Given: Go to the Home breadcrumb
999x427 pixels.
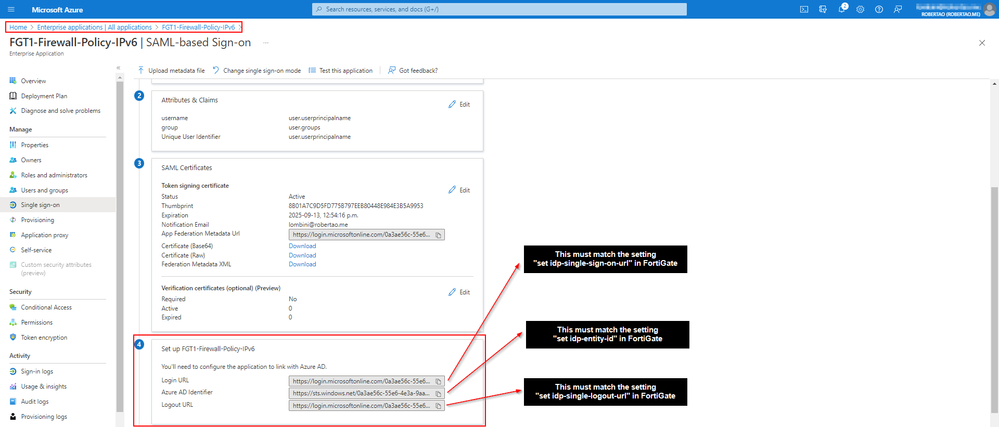Looking at the screenshot, I should point(18,27).
